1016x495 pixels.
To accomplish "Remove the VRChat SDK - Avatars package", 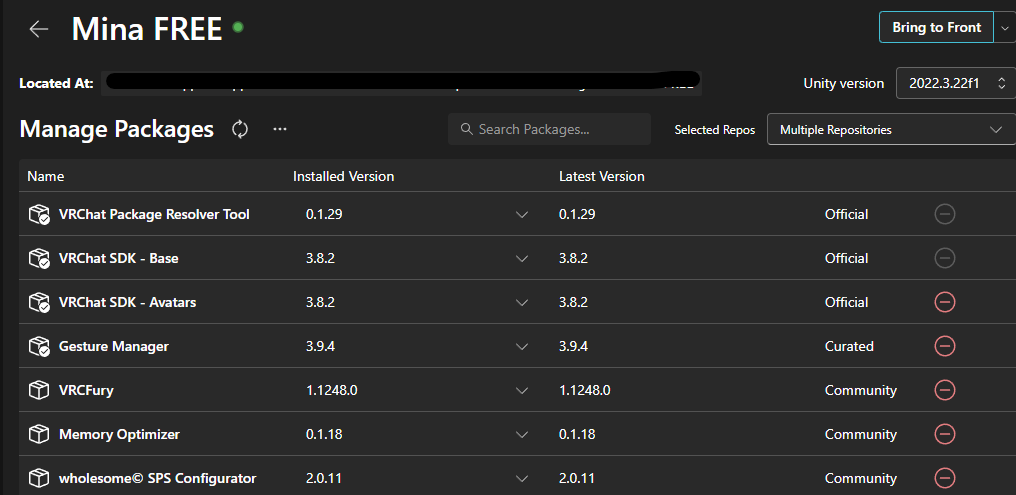I will point(944,302).
